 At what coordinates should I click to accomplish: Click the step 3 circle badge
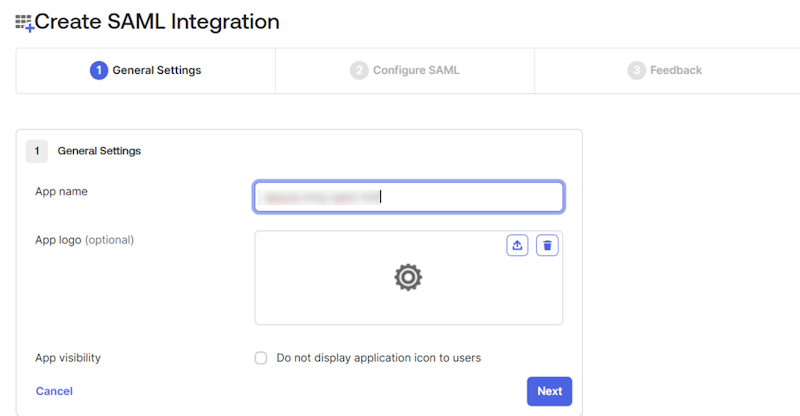click(x=636, y=70)
